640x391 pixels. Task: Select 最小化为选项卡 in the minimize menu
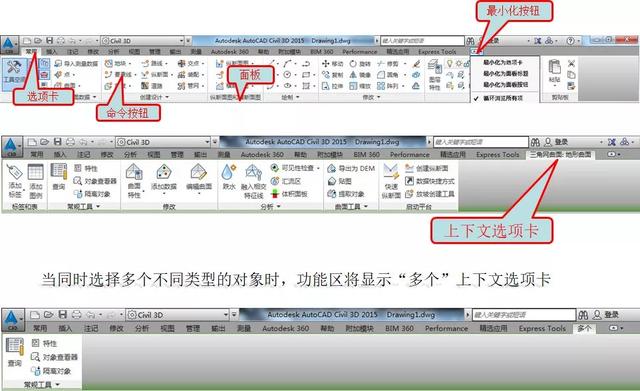point(503,62)
